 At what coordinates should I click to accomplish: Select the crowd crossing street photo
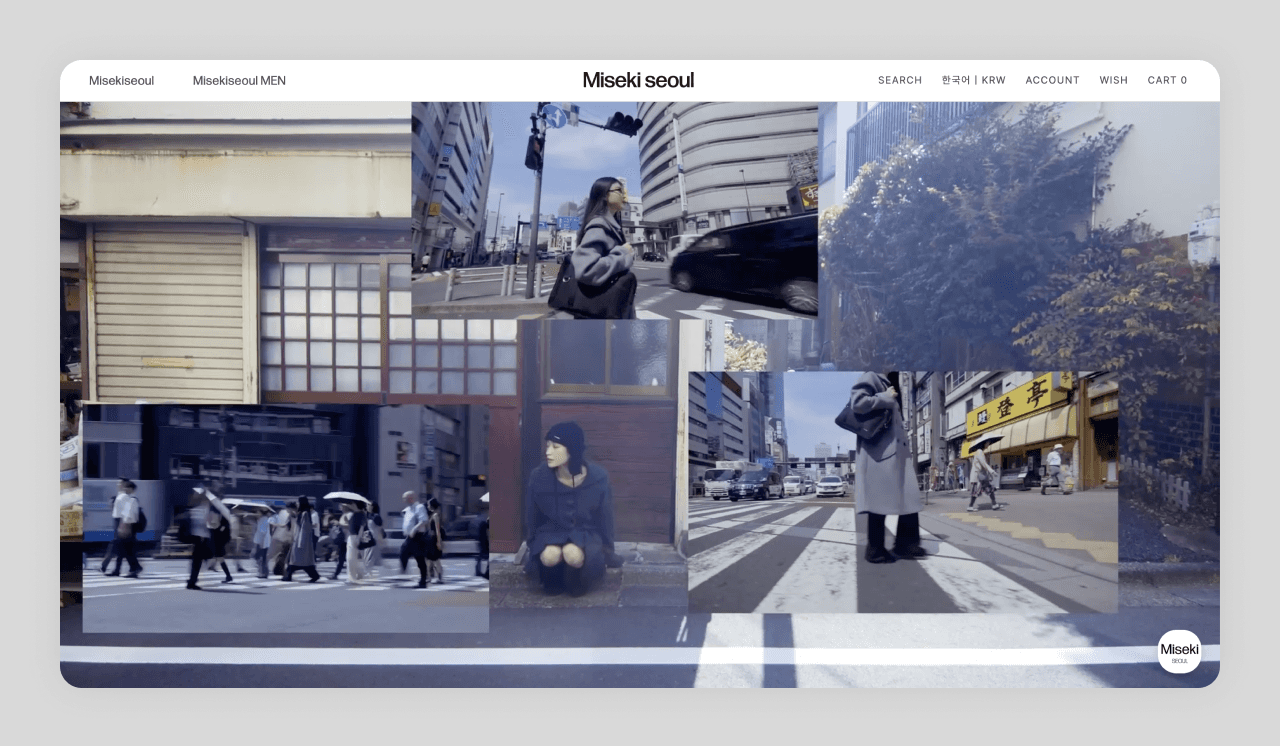click(286, 518)
